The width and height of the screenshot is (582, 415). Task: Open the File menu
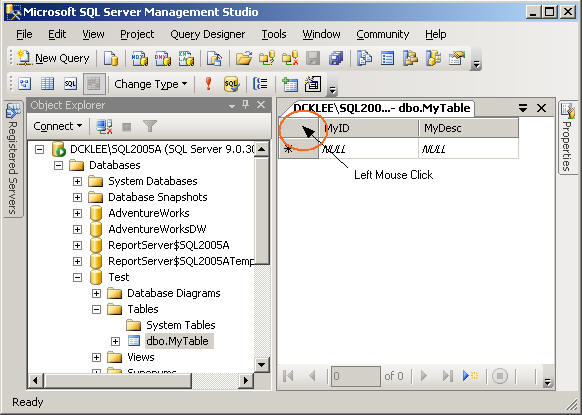24,35
